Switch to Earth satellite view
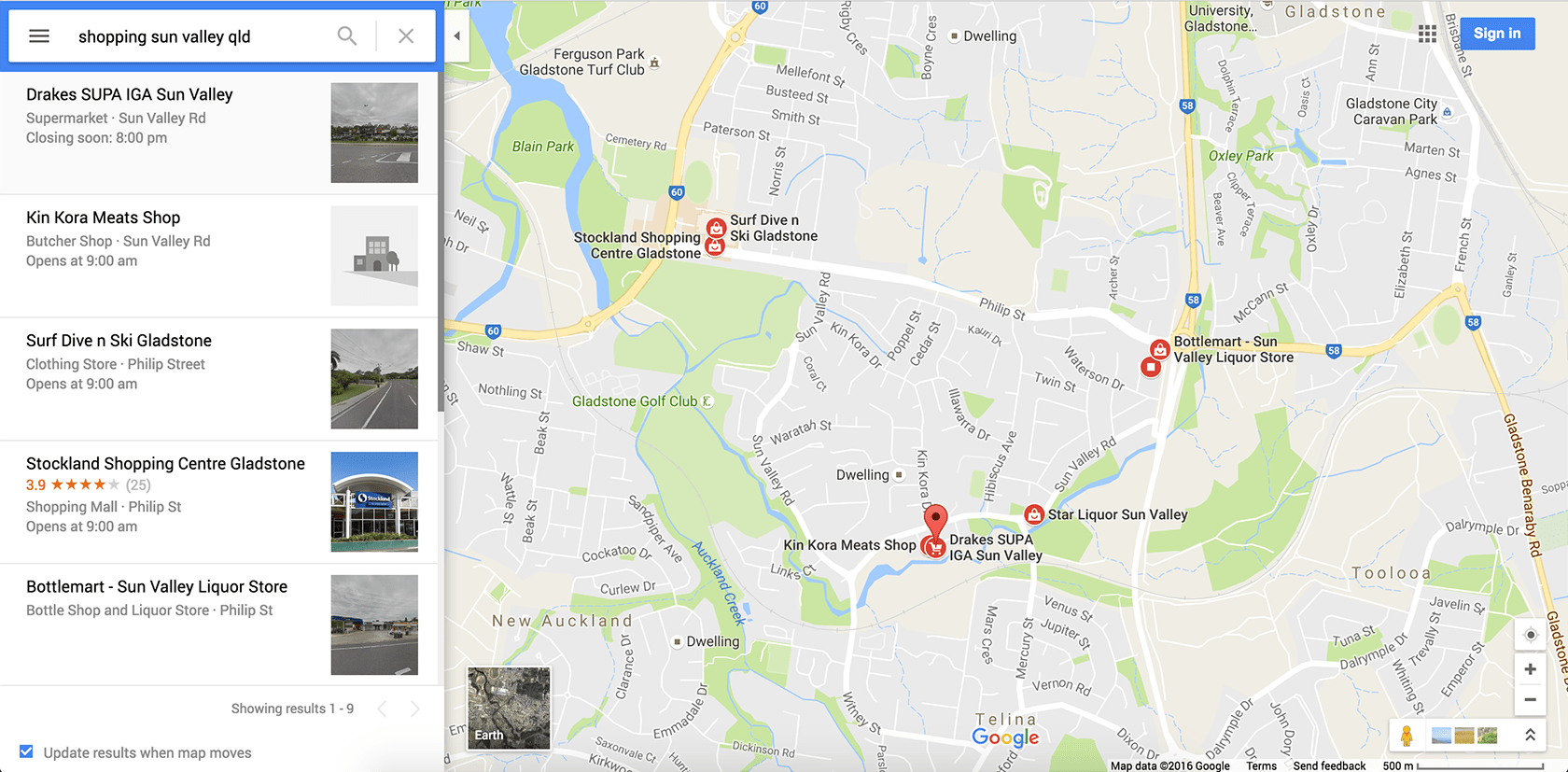Image resolution: width=1568 pixels, height=772 pixels. pos(509,708)
